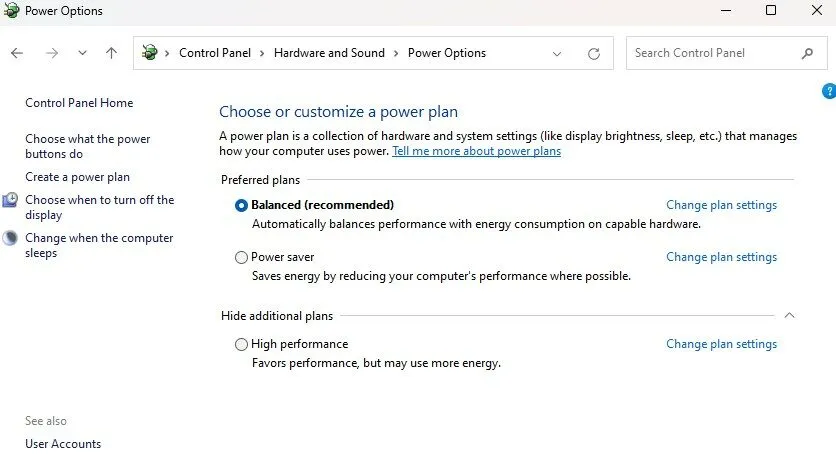Screen dimensions: 836x457
Task: Click the Control Panel icon in address bar
Action: pyautogui.click(x=150, y=53)
